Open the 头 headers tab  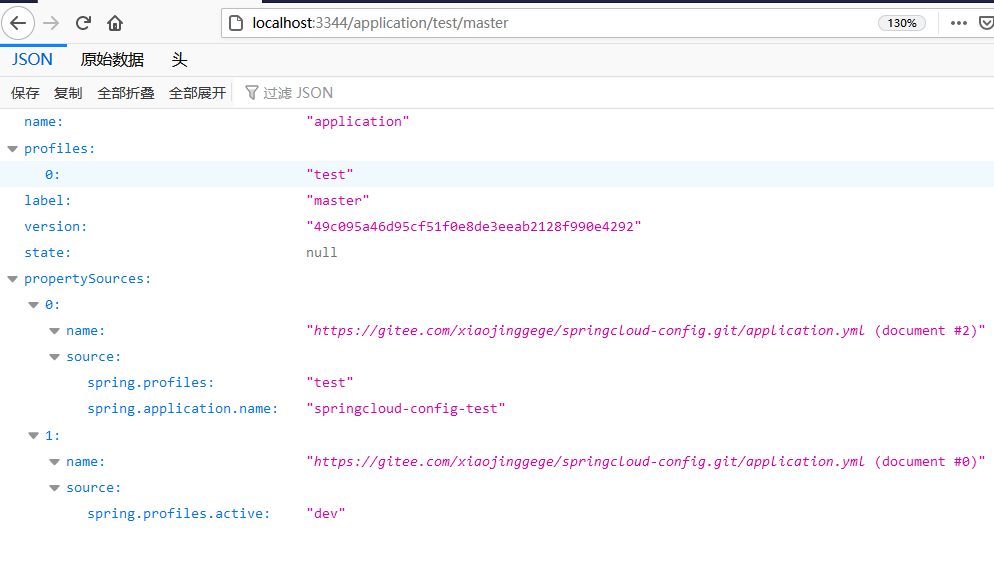pyautogui.click(x=179, y=60)
